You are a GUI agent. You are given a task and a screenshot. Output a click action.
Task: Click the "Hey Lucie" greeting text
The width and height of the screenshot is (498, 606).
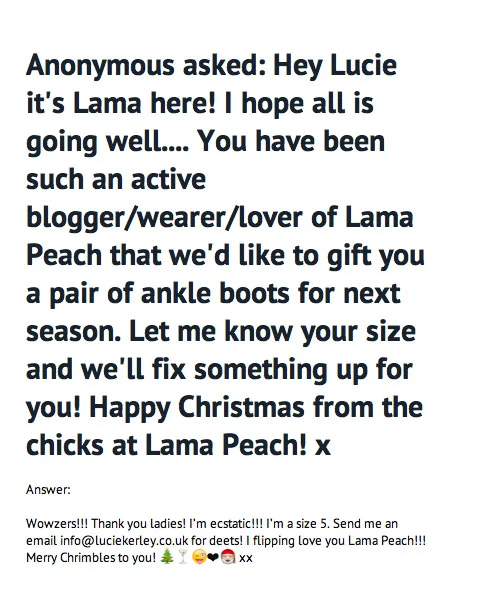pyautogui.click(x=335, y=66)
